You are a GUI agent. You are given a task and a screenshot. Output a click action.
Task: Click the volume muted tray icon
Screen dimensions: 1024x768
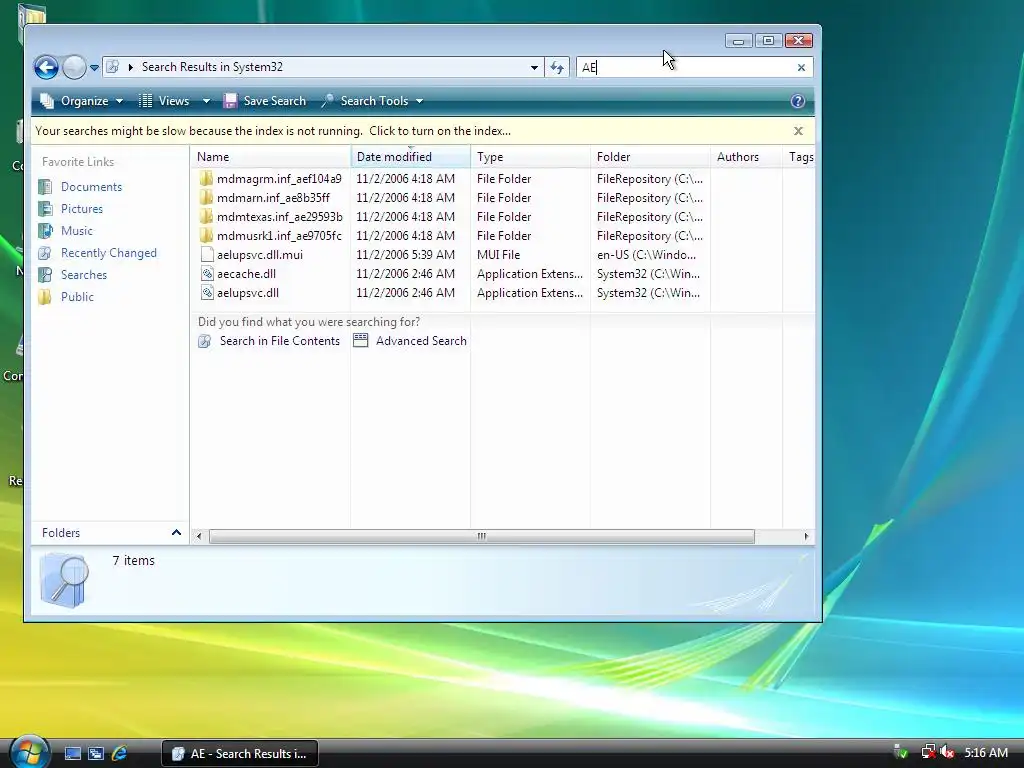(x=948, y=752)
